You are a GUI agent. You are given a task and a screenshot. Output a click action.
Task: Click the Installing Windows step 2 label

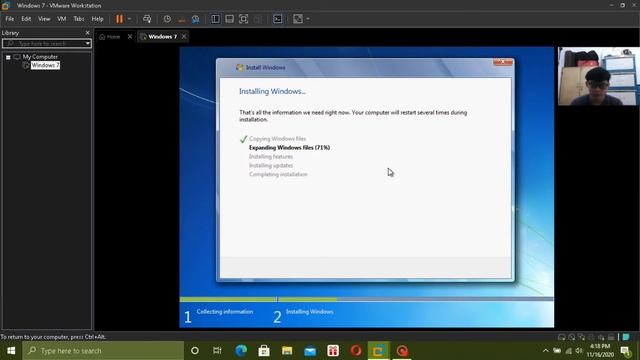point(309,311)
